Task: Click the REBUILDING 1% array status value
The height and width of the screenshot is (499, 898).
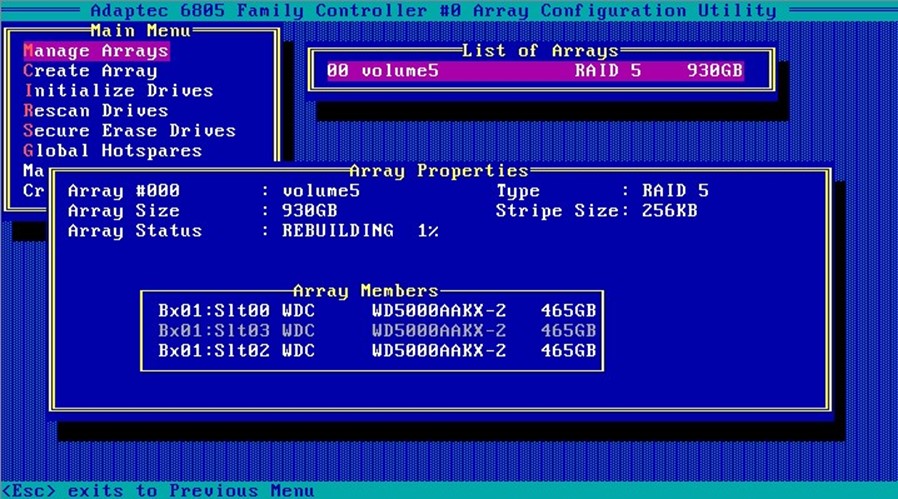Action: pos(360,231)
